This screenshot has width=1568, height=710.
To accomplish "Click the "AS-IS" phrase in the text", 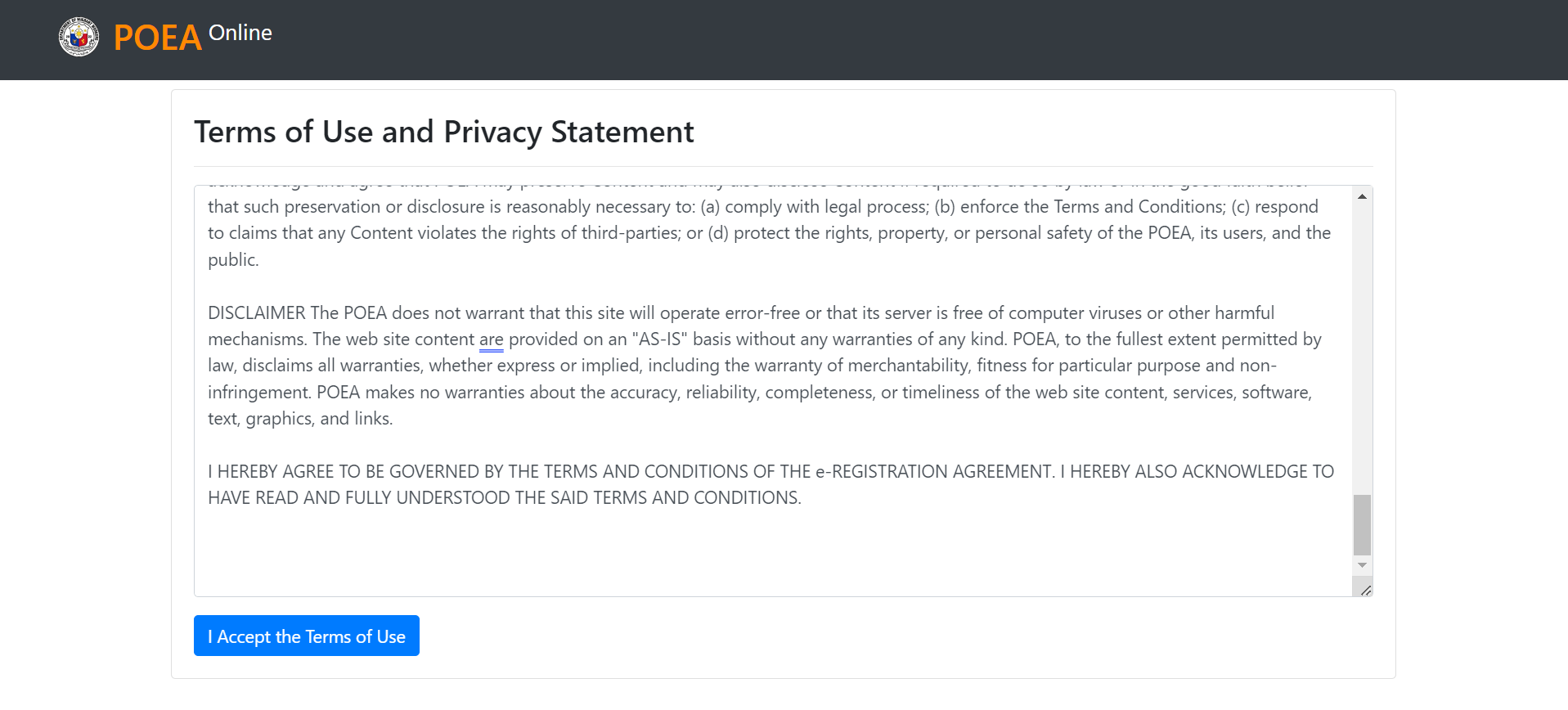I will coord(659,339).
